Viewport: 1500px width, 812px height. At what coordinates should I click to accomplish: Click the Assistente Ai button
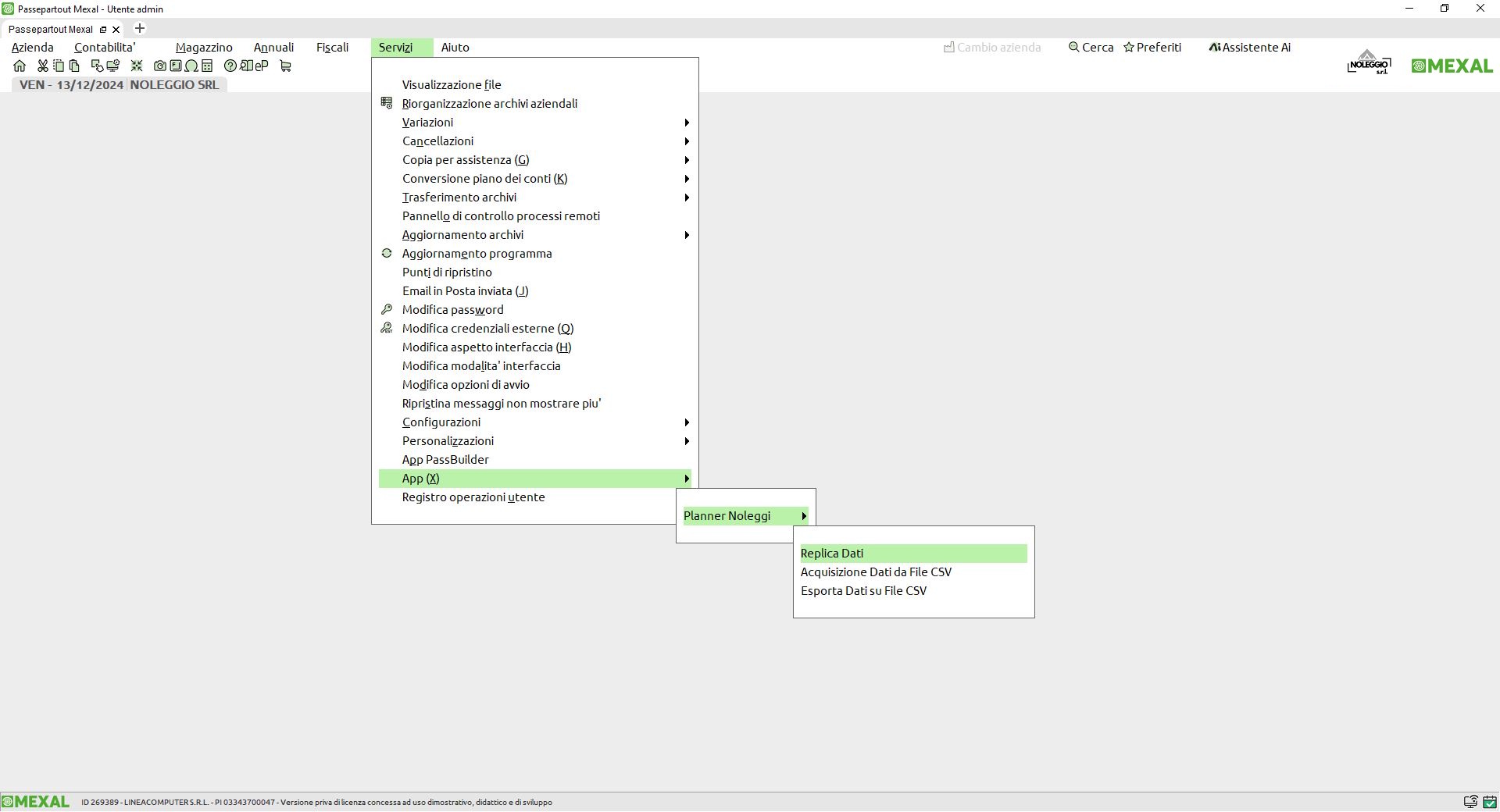point(1249,48)
